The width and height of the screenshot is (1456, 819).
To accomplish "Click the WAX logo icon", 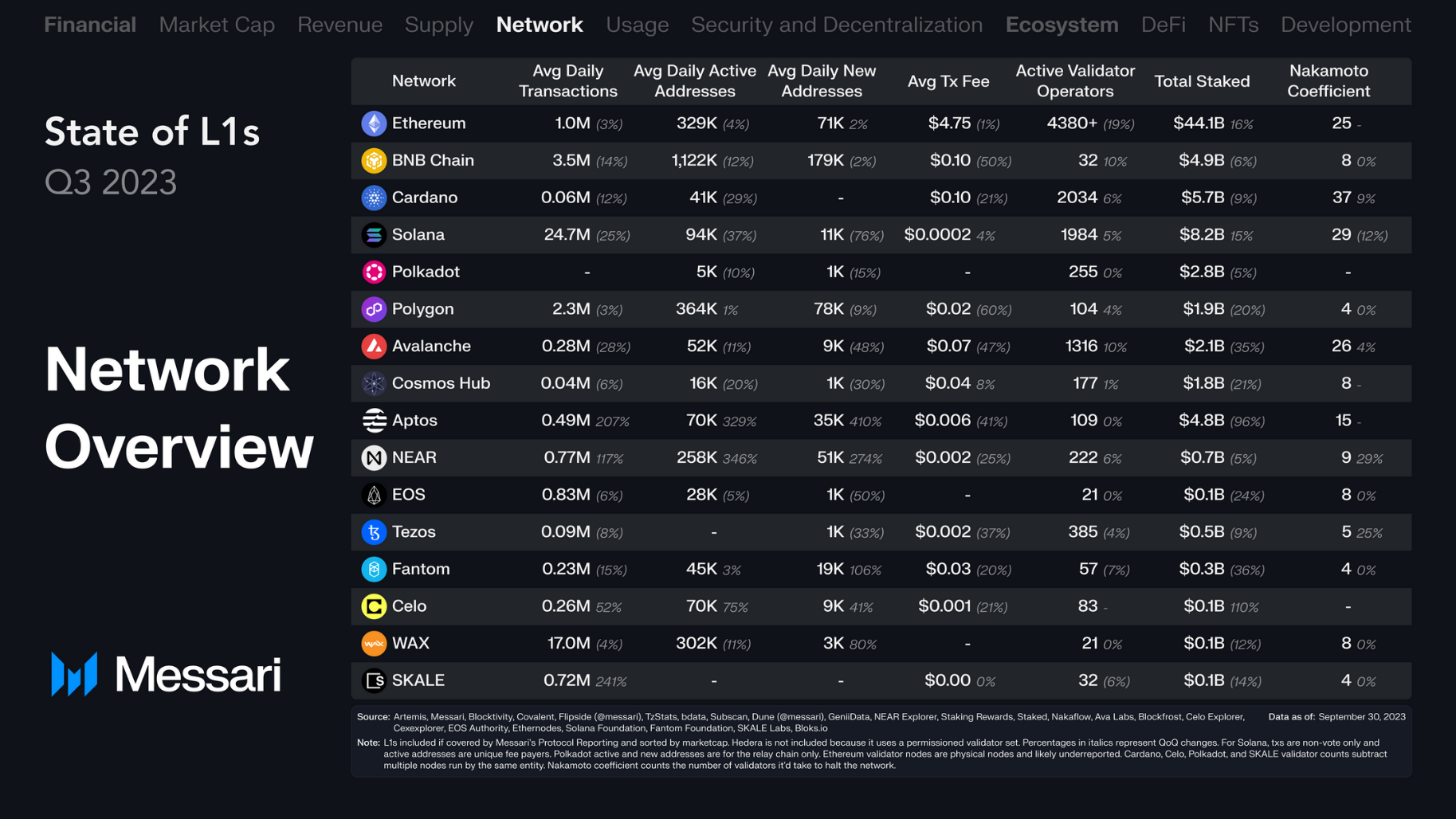I will (x=374, y=643).
